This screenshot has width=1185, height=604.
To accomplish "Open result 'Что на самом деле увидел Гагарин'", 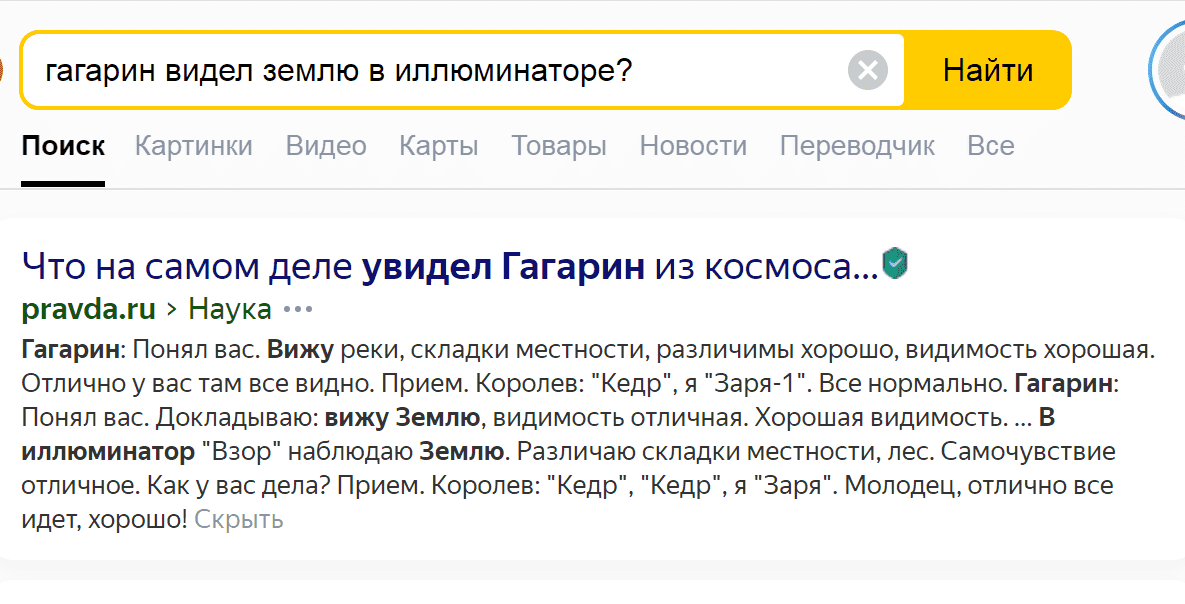I will coord(450,266).
